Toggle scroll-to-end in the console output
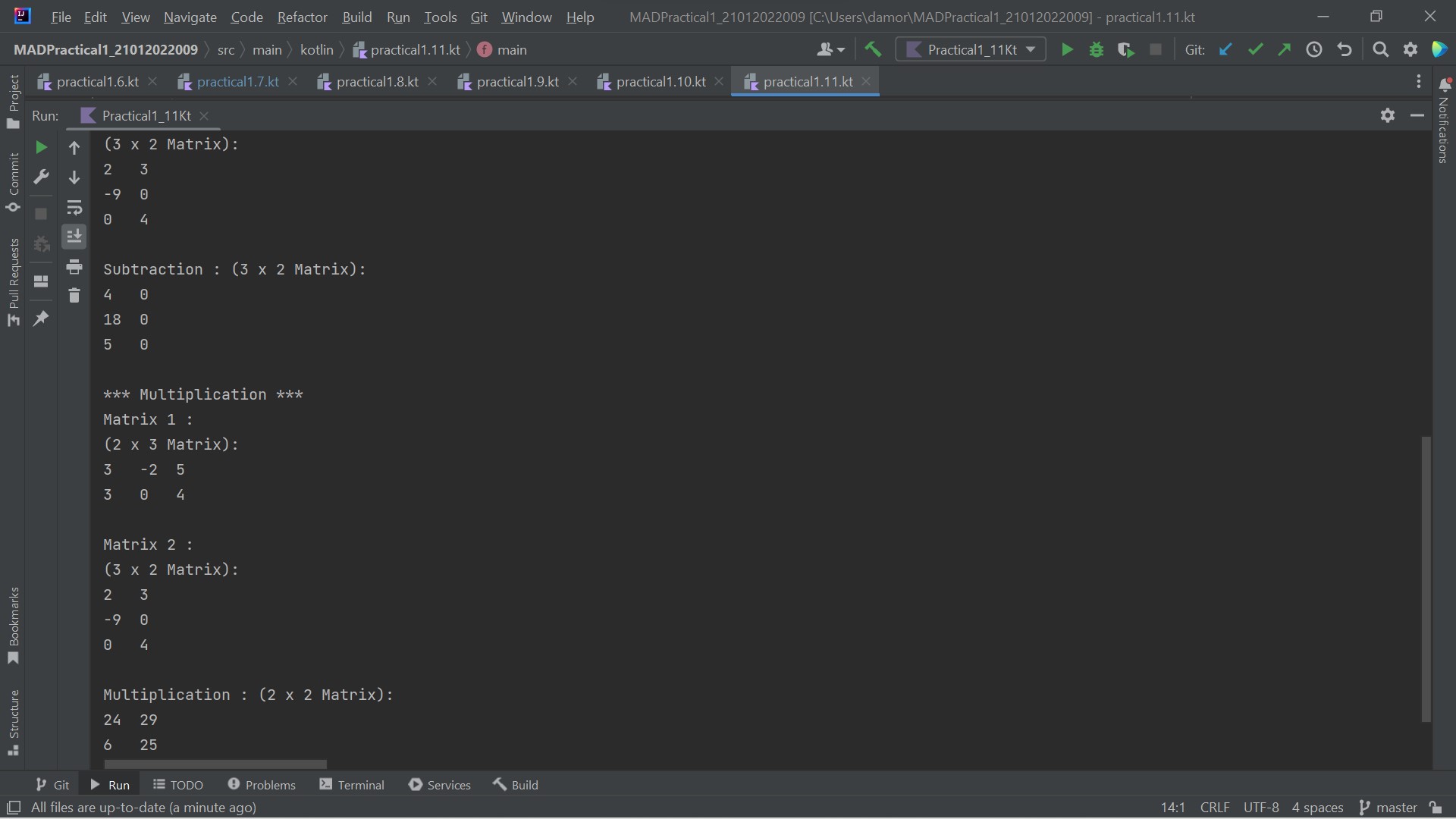 [74, 237]
